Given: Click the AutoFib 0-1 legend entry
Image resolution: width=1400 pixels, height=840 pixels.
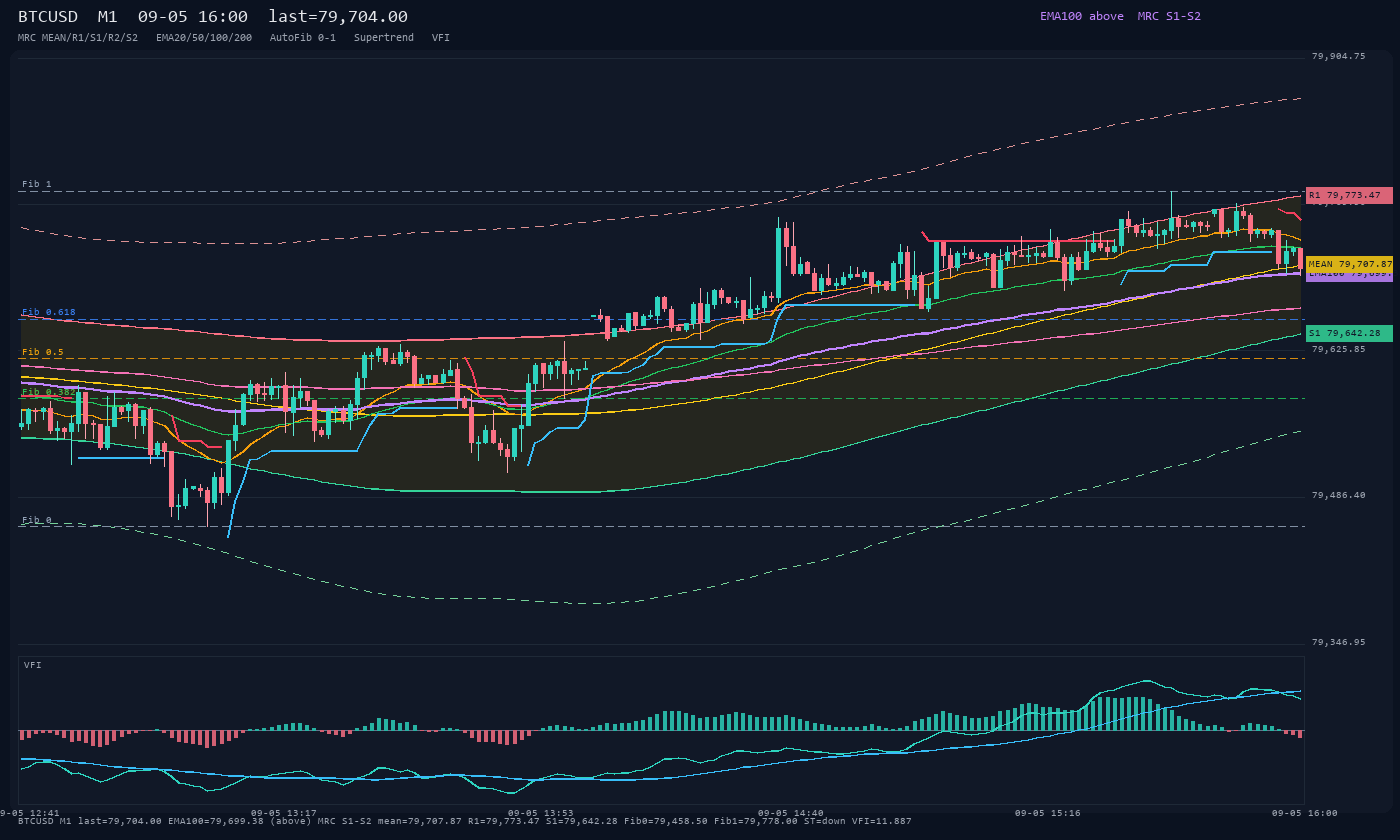Looking at the screenshot, I should 303,37.
